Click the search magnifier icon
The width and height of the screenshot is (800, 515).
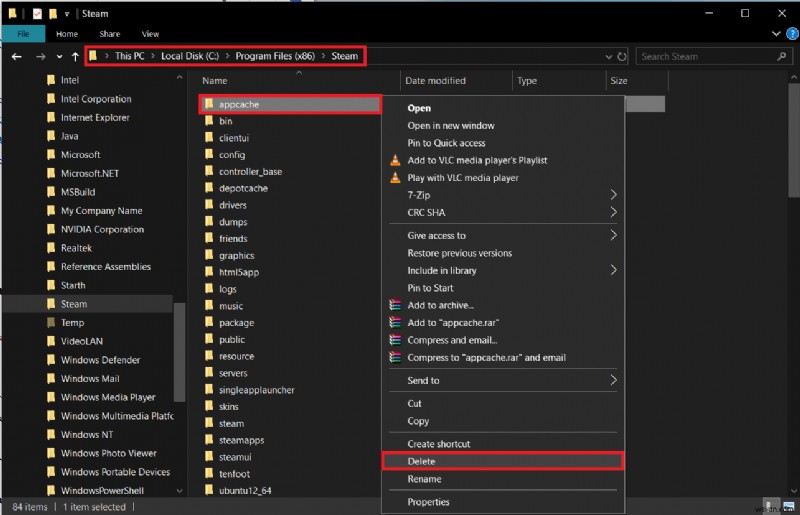pos(782,57)
